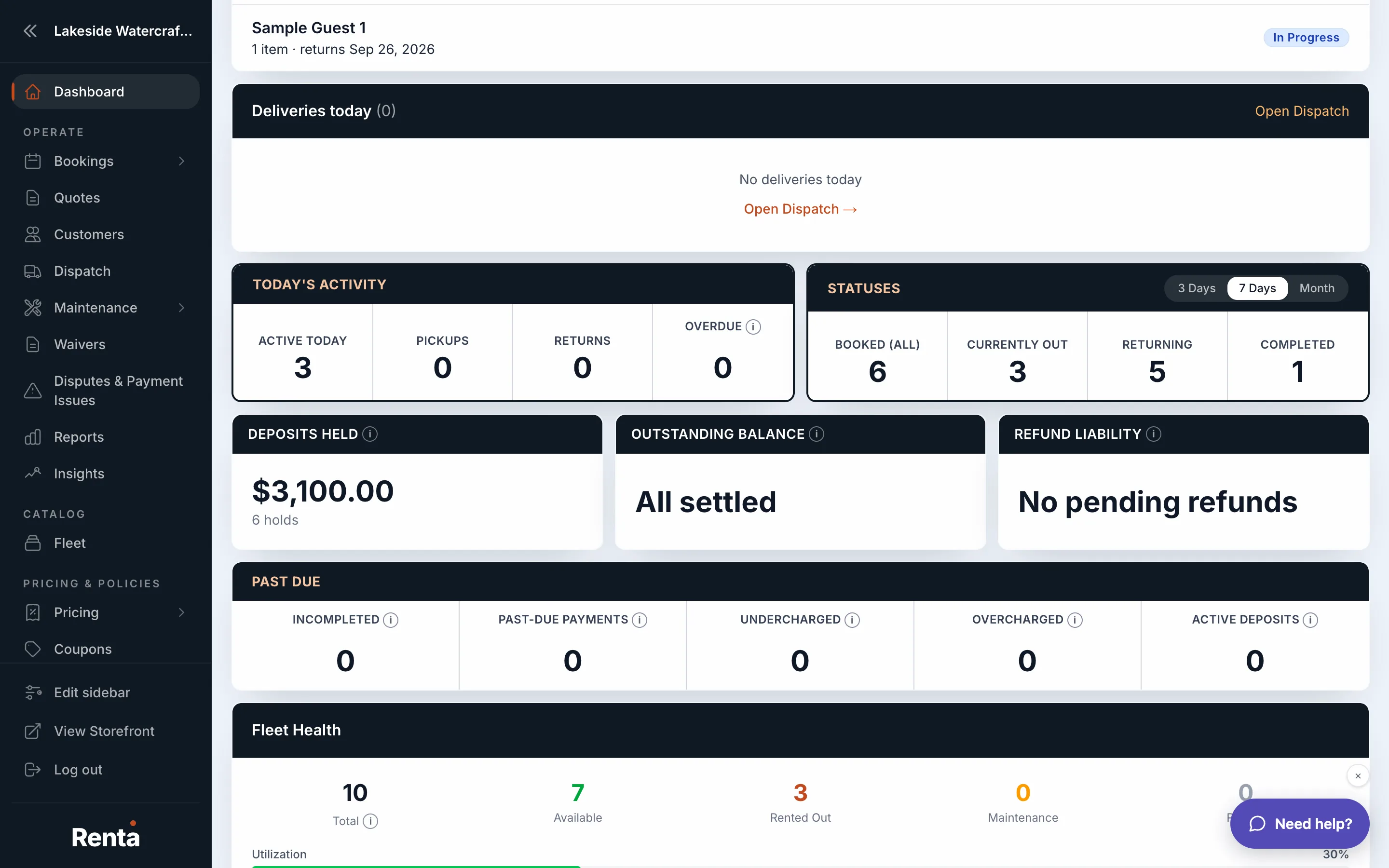The image size is (1389, 868).
Task: Click the View Storefront external link icon
Action: [33, 731]
